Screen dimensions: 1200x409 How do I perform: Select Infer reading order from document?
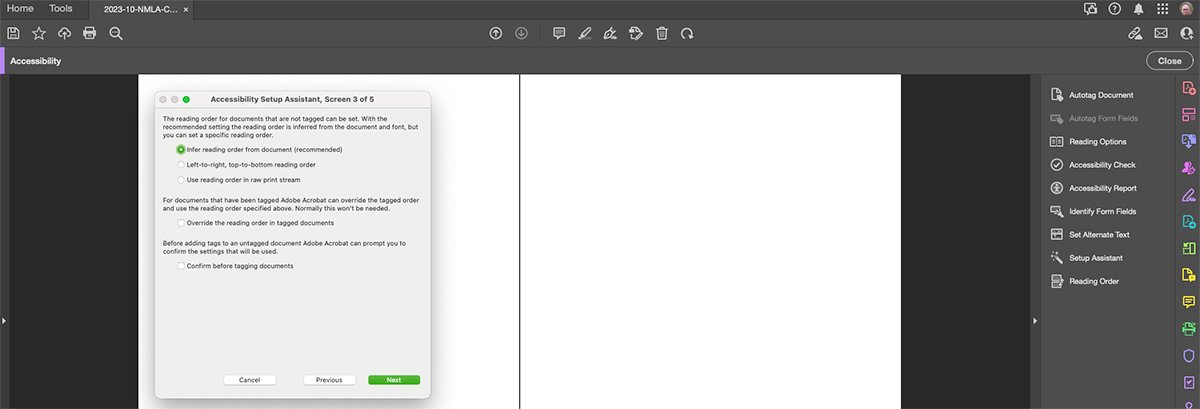point(181,149)
